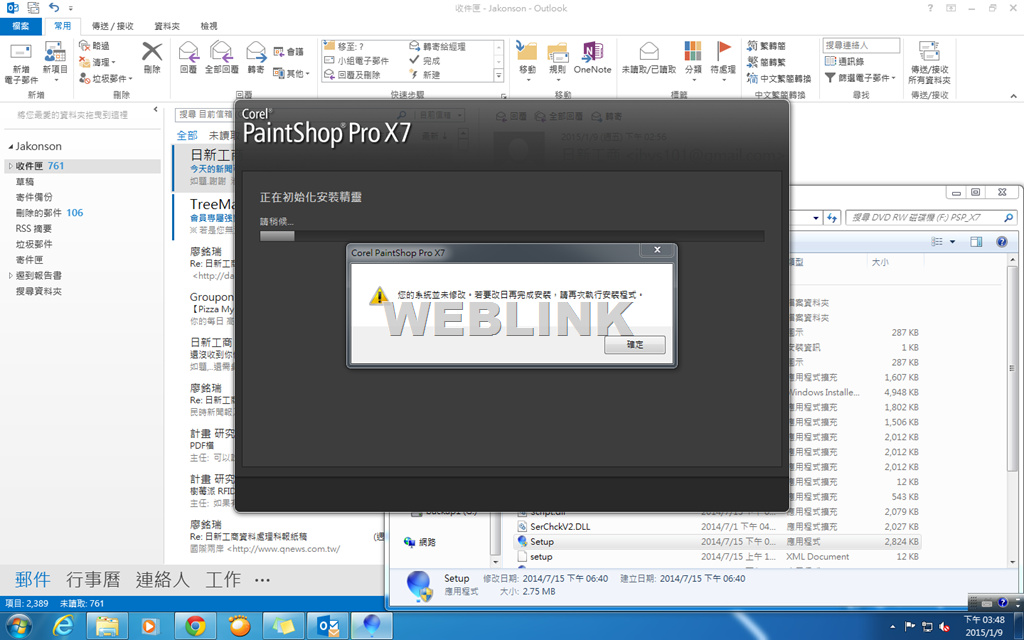Switch to the 常用 home tab

pyautogui.click(x=63, y=26)
